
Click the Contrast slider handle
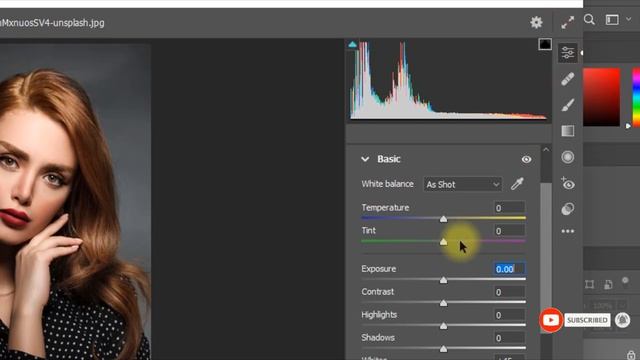tap(443, 303)
